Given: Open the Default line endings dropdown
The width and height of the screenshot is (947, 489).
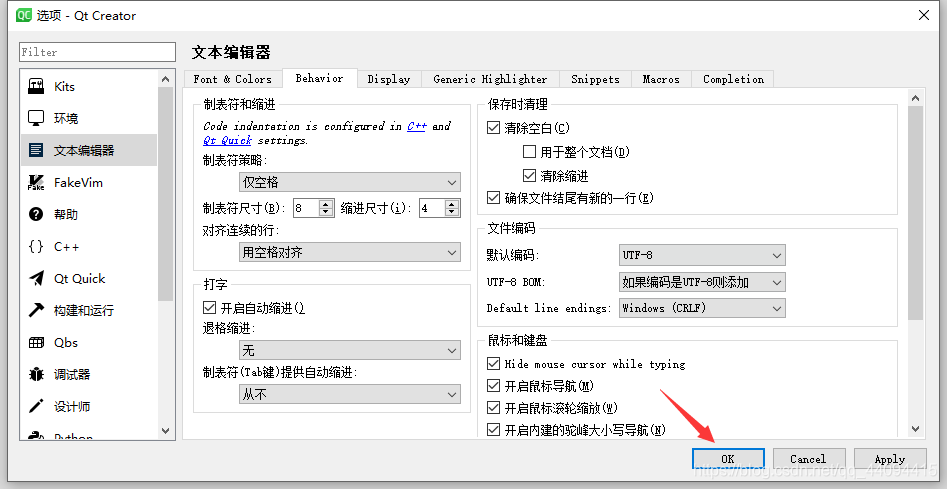Looking at the screenshot, I should pyautogui.click(x=702, y=308).
